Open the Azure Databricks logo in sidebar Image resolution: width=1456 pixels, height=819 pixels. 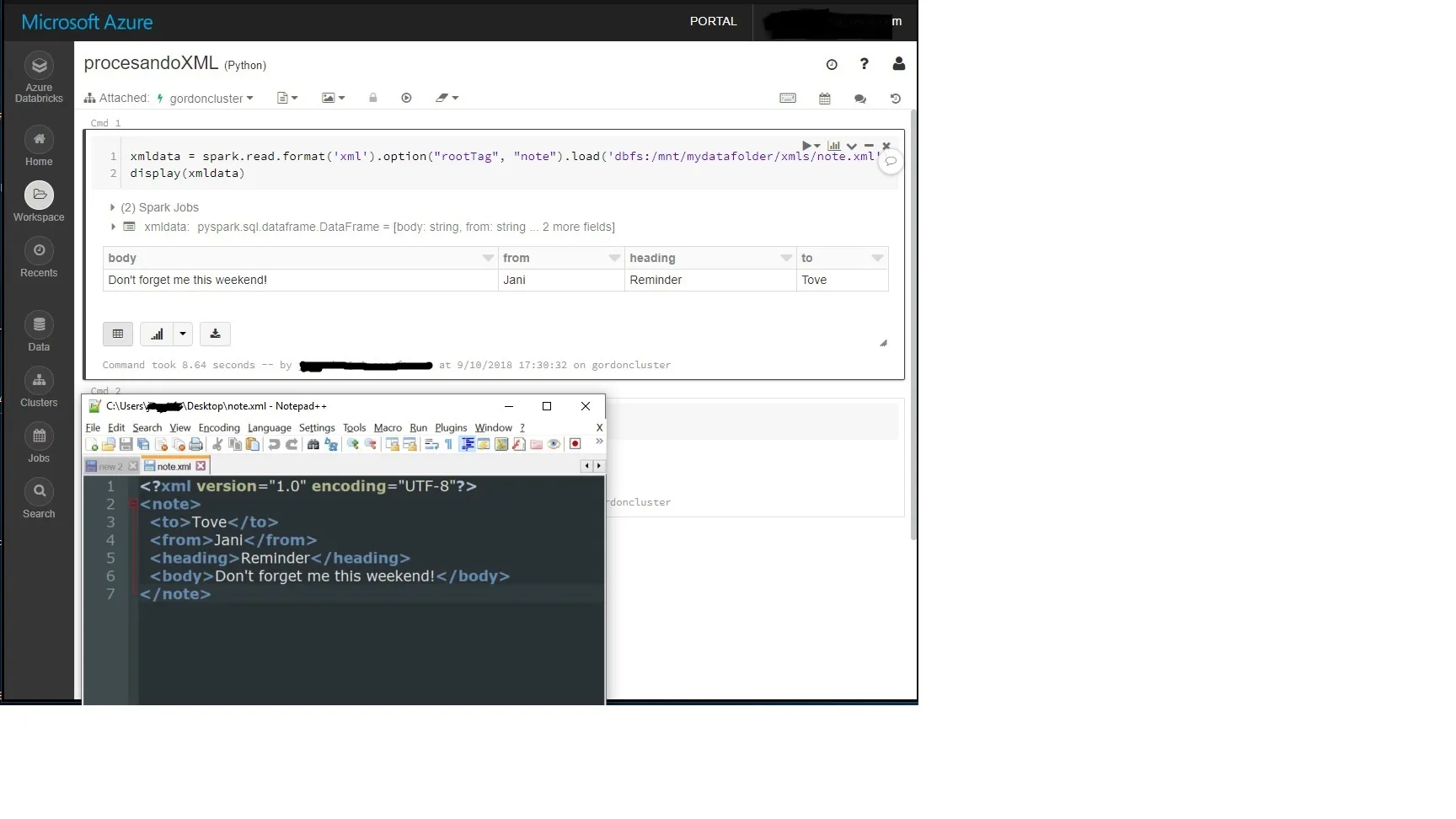coord(39,77)
